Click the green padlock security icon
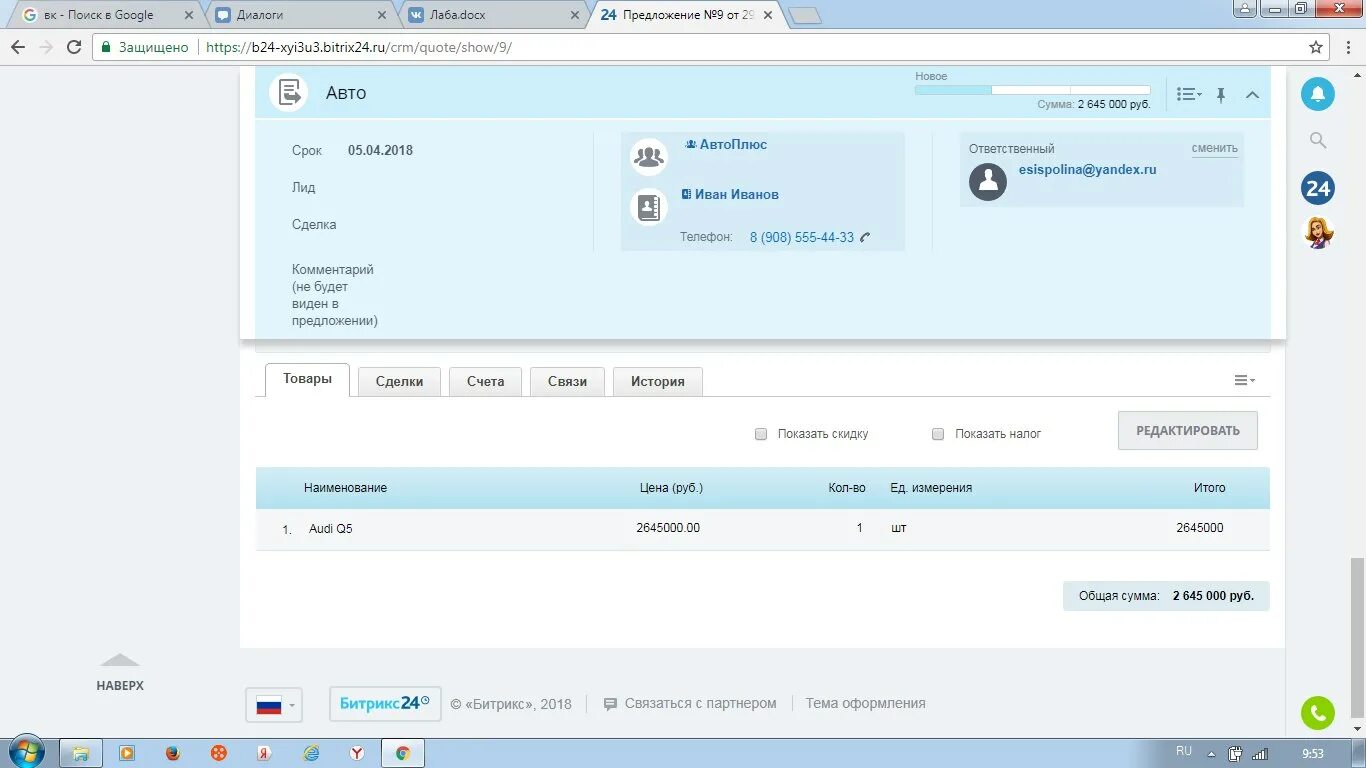 [x=106, y=47]
